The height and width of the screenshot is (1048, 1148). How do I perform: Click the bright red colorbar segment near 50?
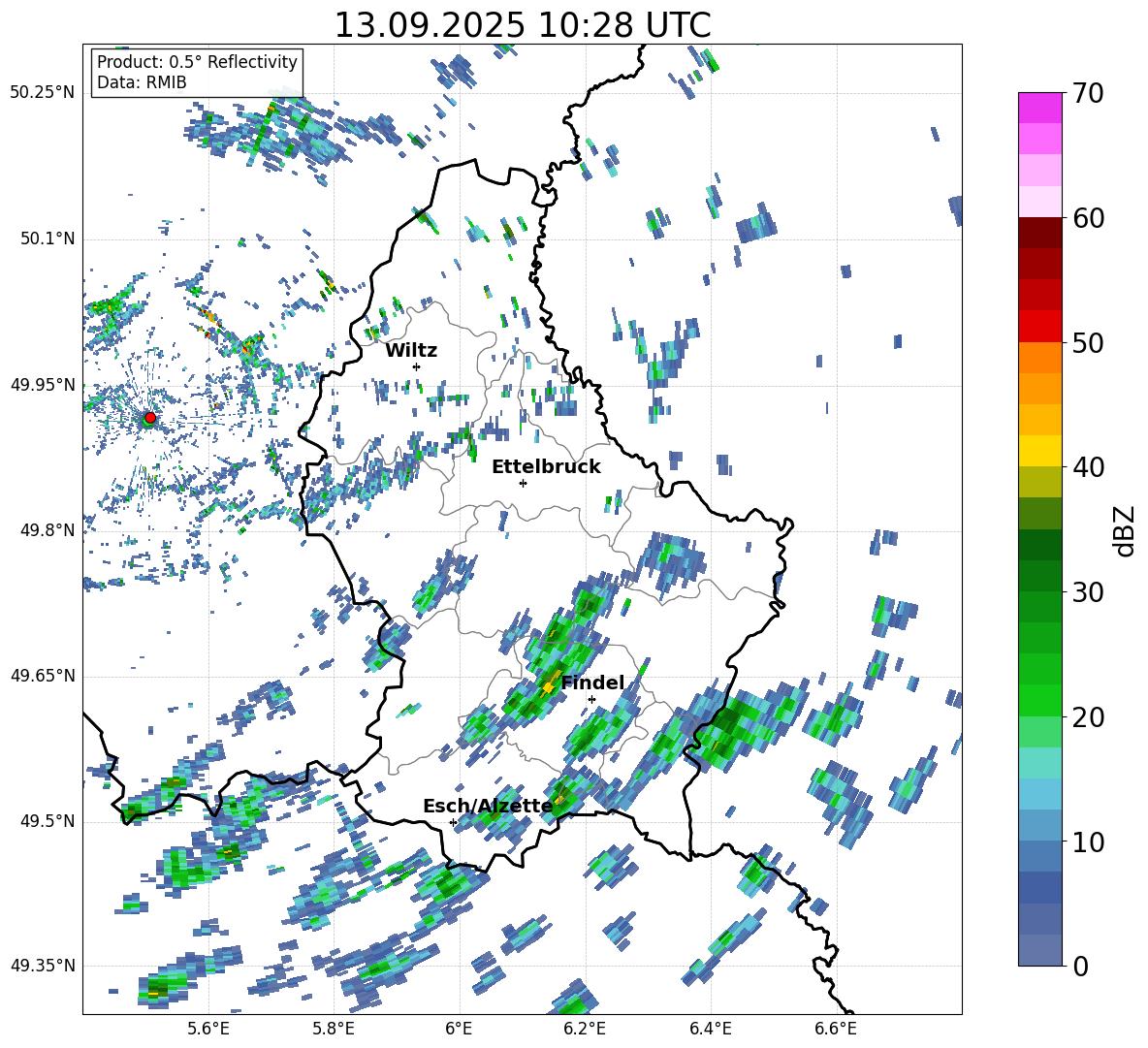click(1039, 327)
